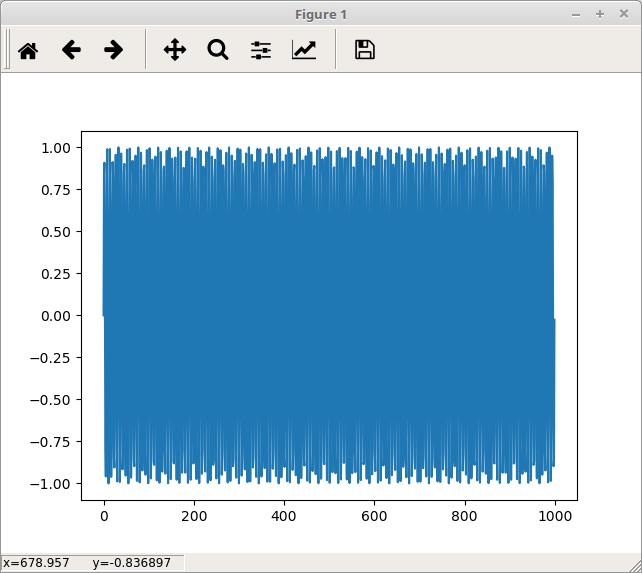Minimize the Figure 1 window

pos(577,14)
